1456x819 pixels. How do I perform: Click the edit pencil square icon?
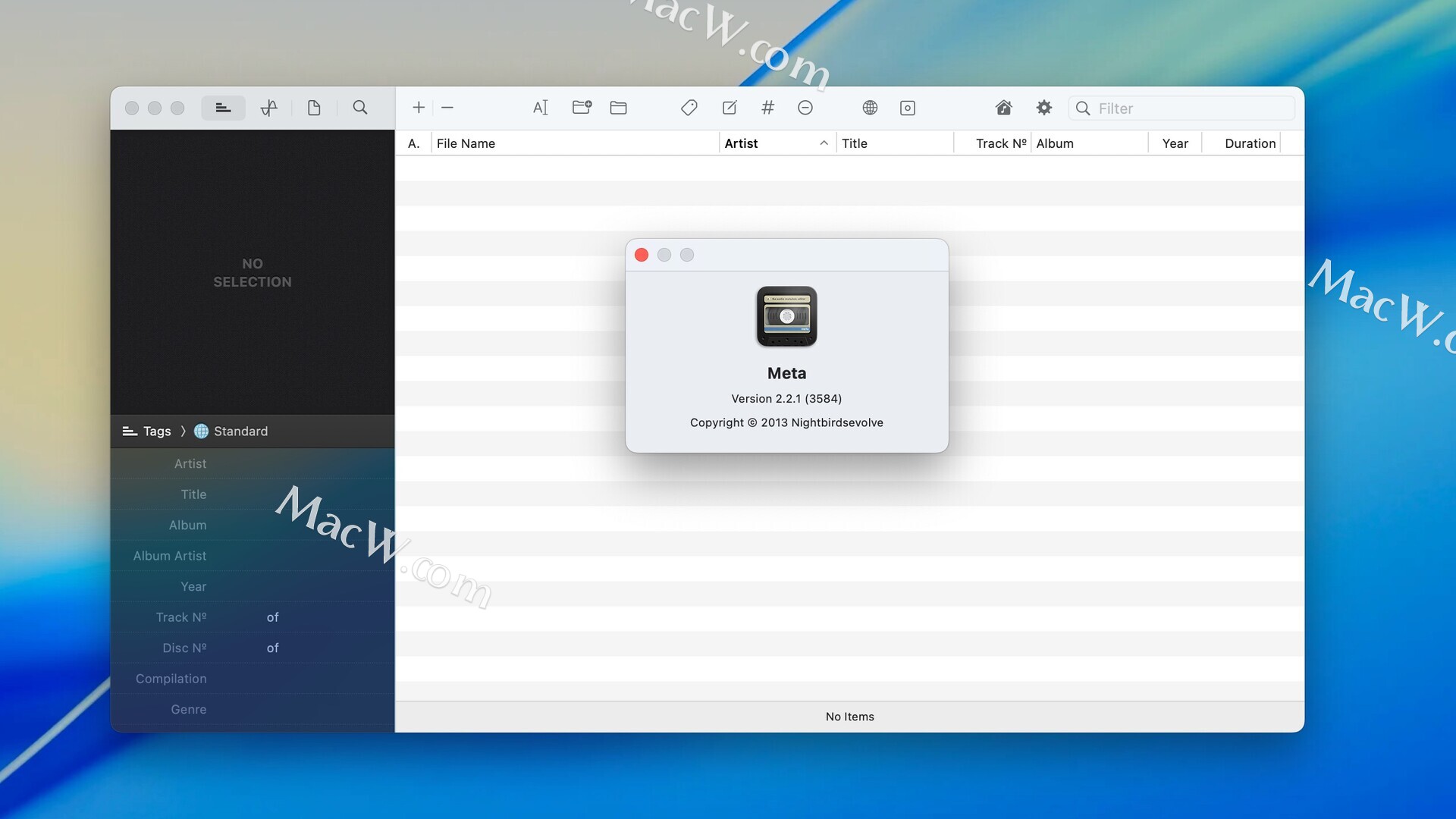pyautogui.click(x=730, y=108)
